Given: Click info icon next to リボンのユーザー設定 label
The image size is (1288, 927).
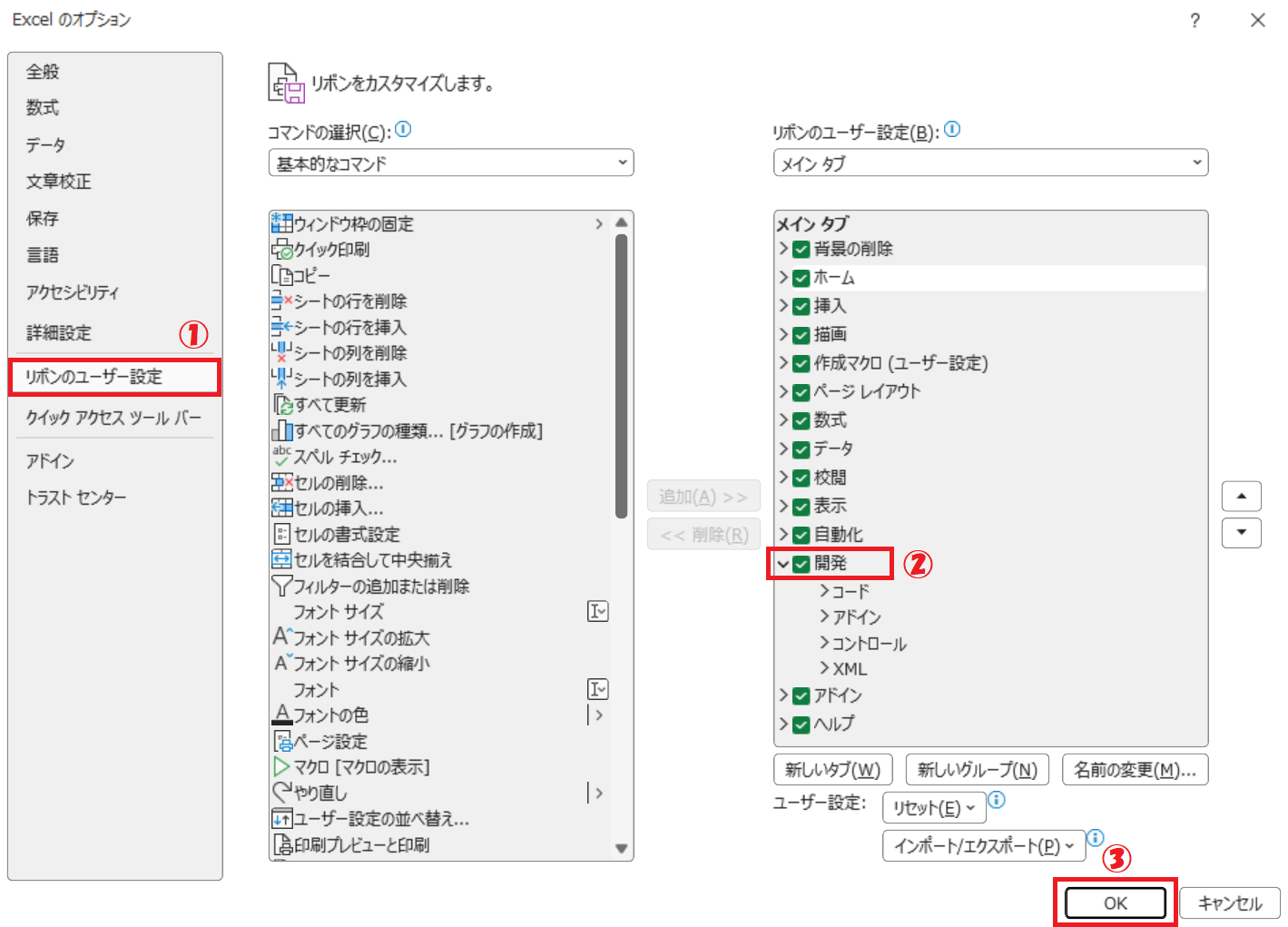Looking at the screenshot, I should (952, 130).
